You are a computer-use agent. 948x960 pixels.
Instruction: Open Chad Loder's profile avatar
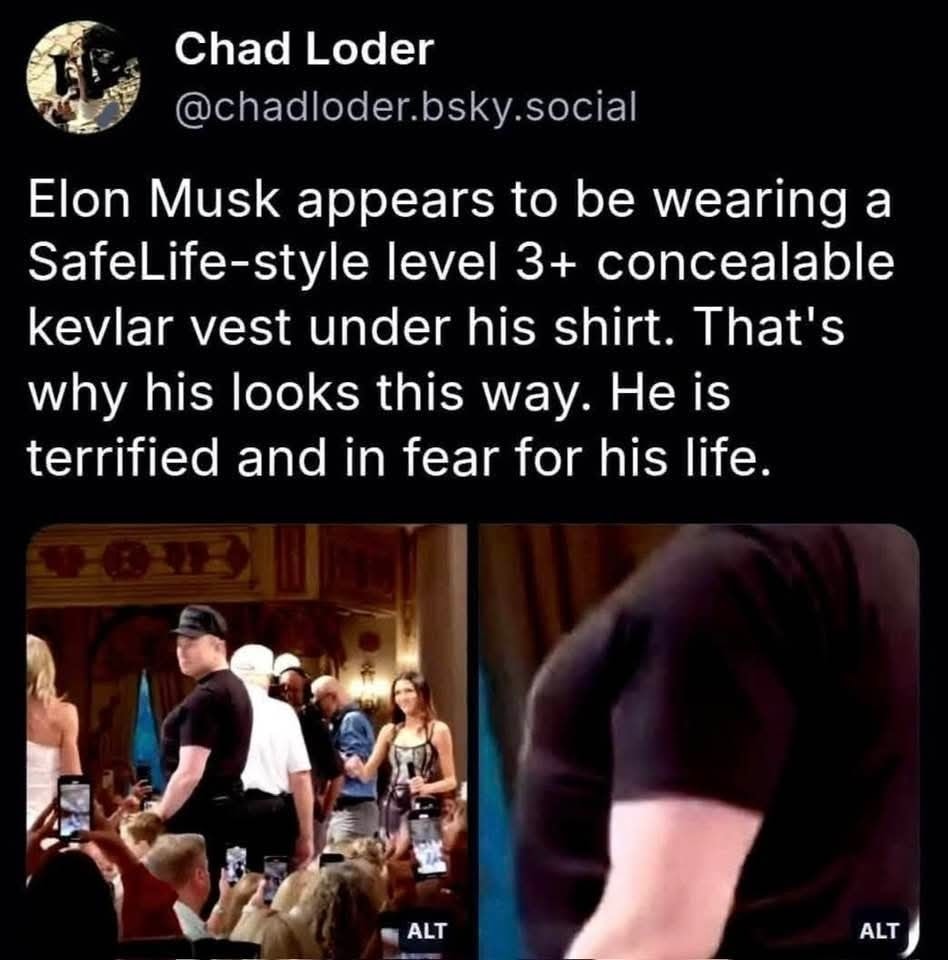(84, 77)
